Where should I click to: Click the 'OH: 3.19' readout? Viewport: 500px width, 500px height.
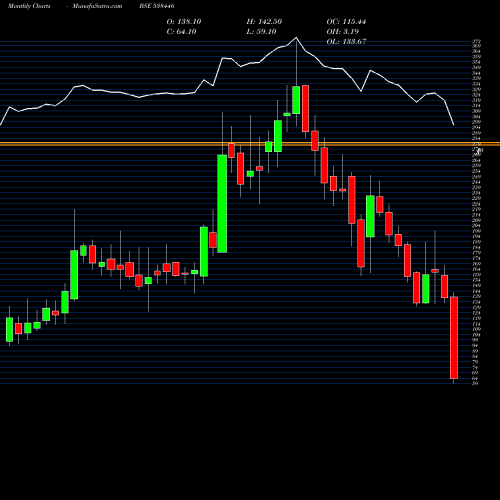[343, 32]
